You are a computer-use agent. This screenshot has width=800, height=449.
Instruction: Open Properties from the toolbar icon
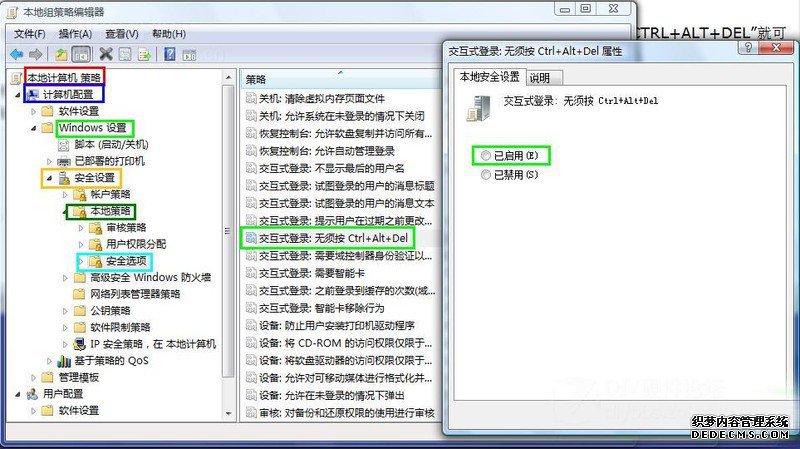tap(125, 54)
